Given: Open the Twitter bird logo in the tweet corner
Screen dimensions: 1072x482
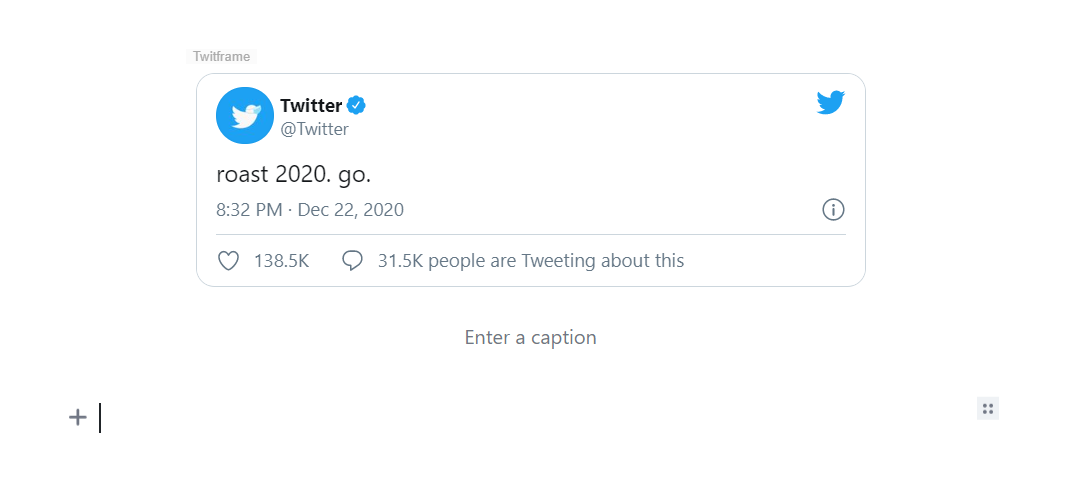Looking at the screenshot, I should click(830, 103).
